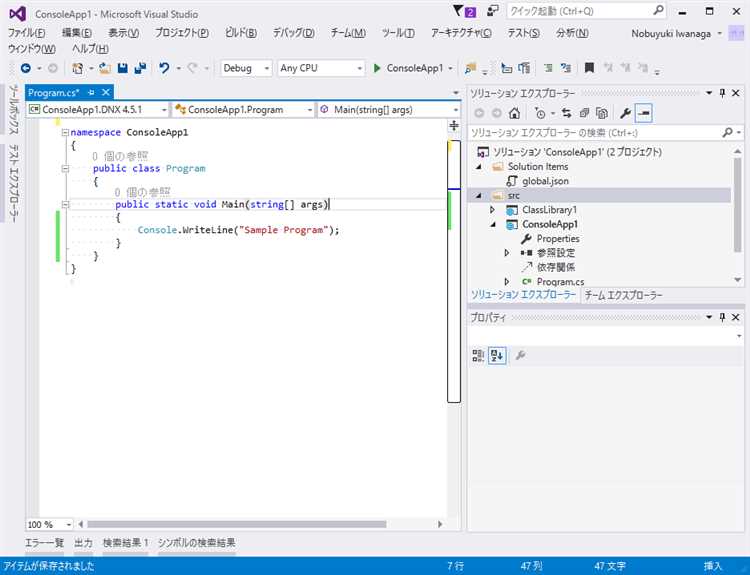Image resolution: width=750 pixels, height=575 pixels.
Task: Click the bookmark flag icon in toolbar
Action: click(589, 68)
